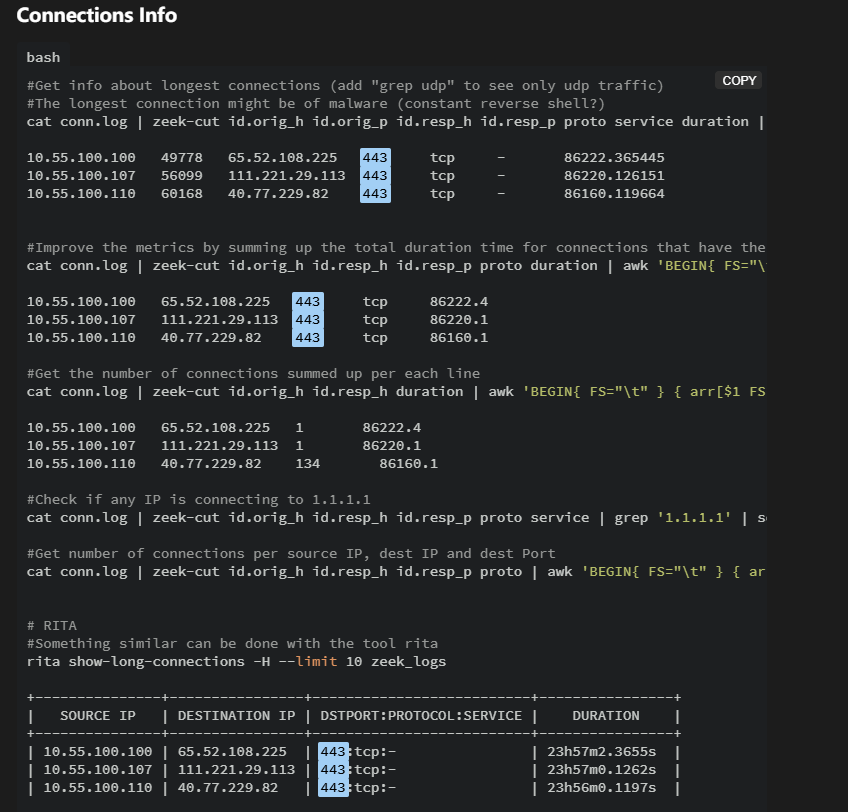Screen dimensions: 848x812
Task: Click the source port 60168
Action: tap(182, 194)
